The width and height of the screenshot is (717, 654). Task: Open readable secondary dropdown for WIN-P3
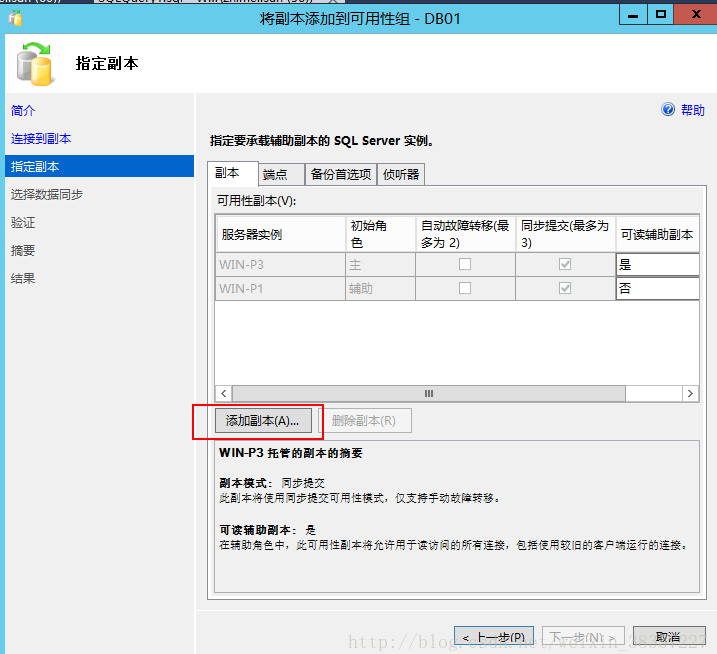pos(657,264)
